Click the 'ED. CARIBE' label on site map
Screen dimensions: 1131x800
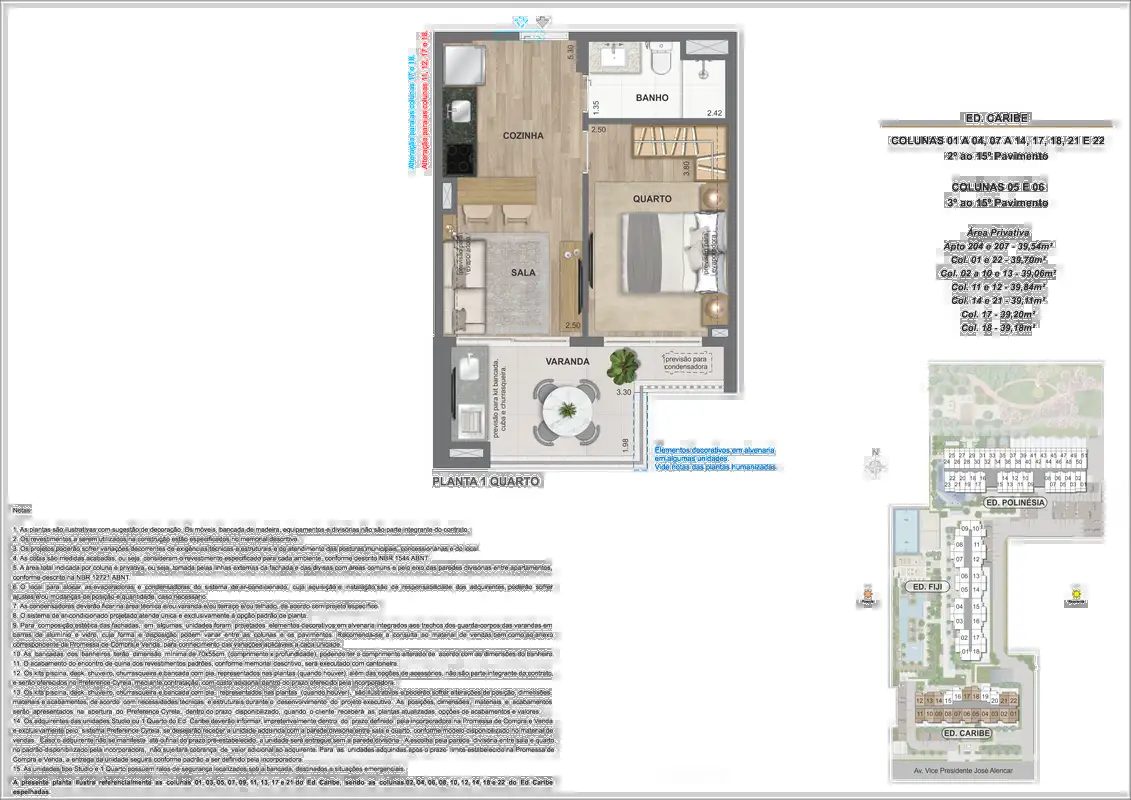coord(967,733)
